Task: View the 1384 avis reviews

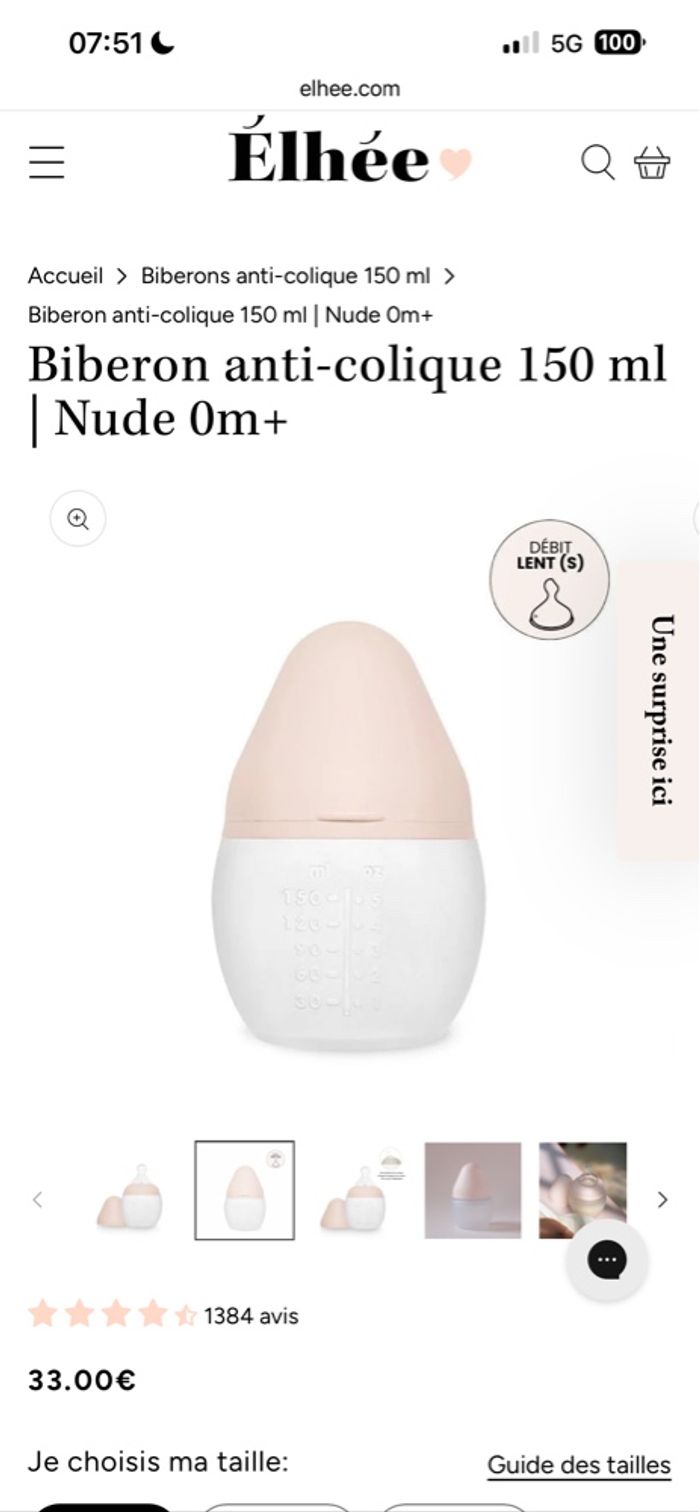Action: click(251, 1316)
